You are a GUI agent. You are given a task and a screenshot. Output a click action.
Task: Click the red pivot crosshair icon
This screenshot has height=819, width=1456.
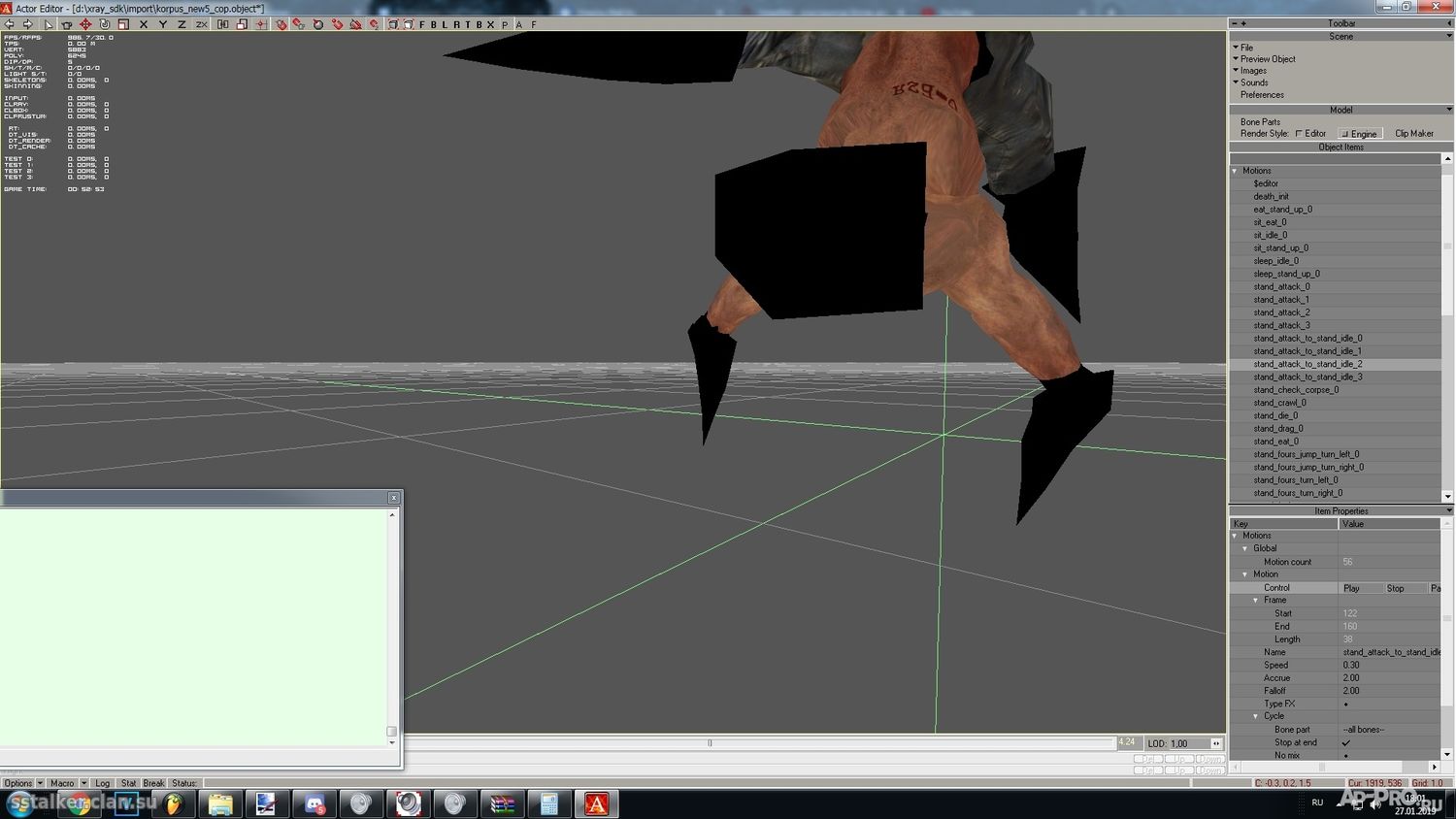point(260,24)
